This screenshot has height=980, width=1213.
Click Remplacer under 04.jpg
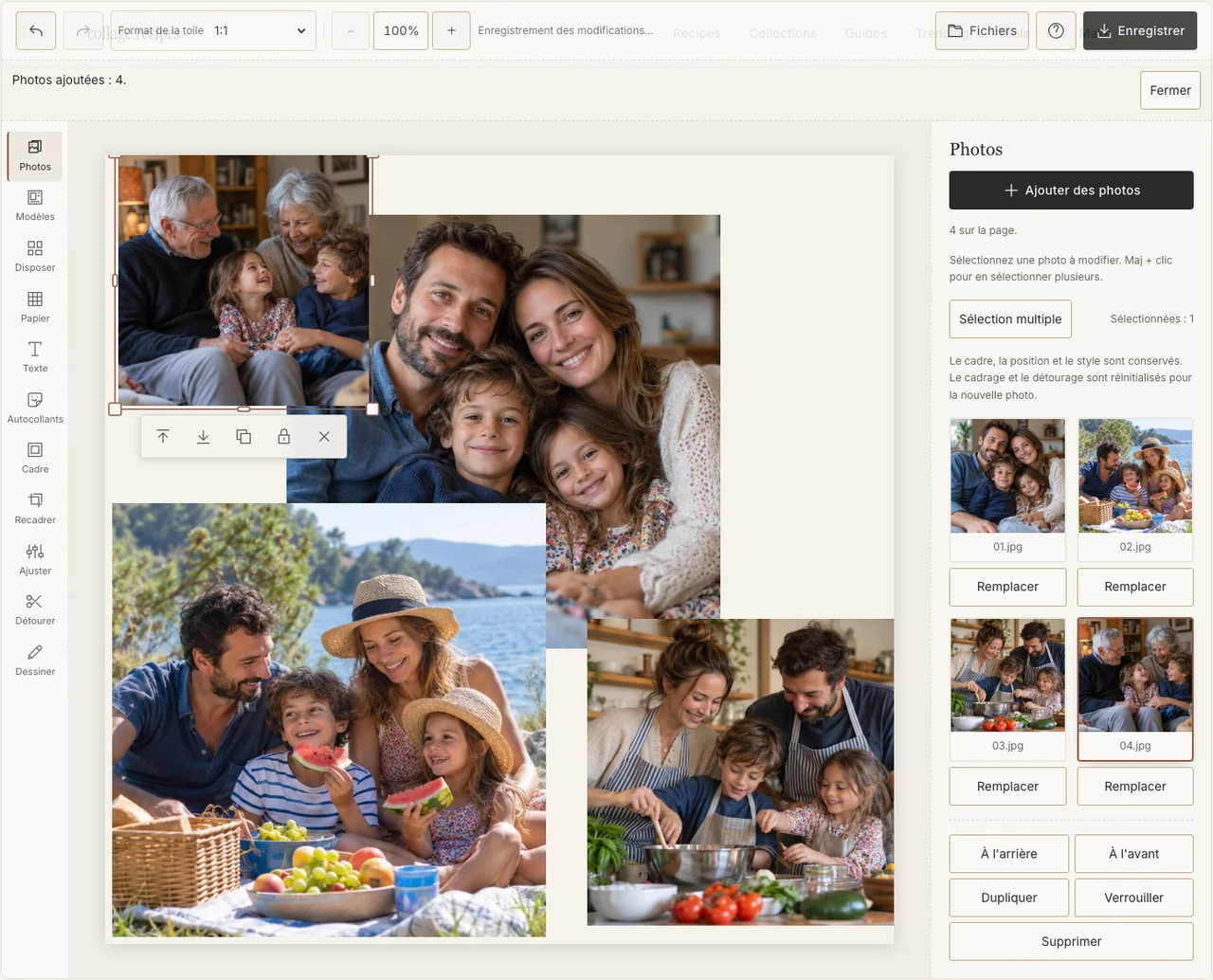coord(1135,787)
